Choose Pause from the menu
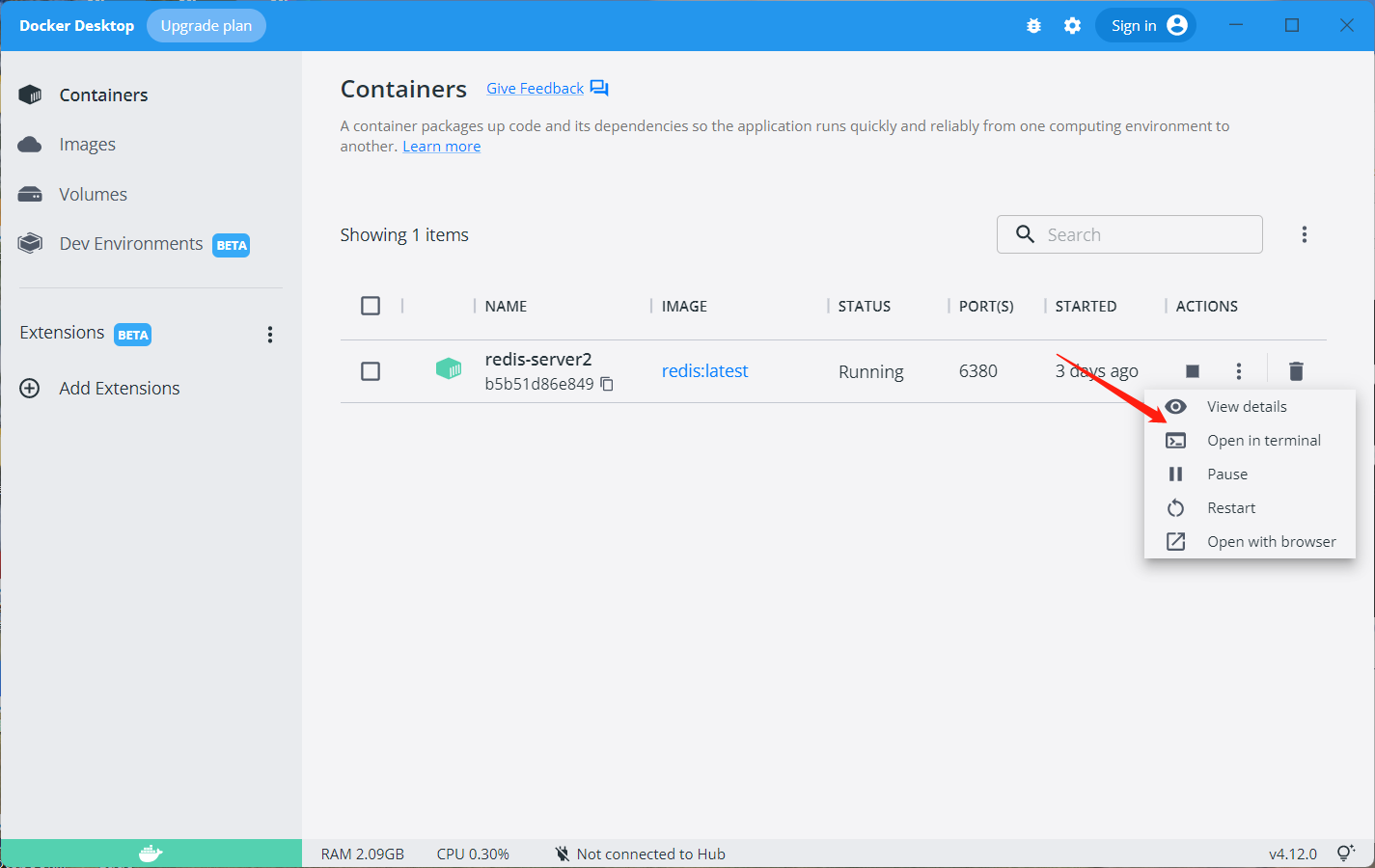Viewport: 1375px width, 868px height. (x=1250, y=474)
